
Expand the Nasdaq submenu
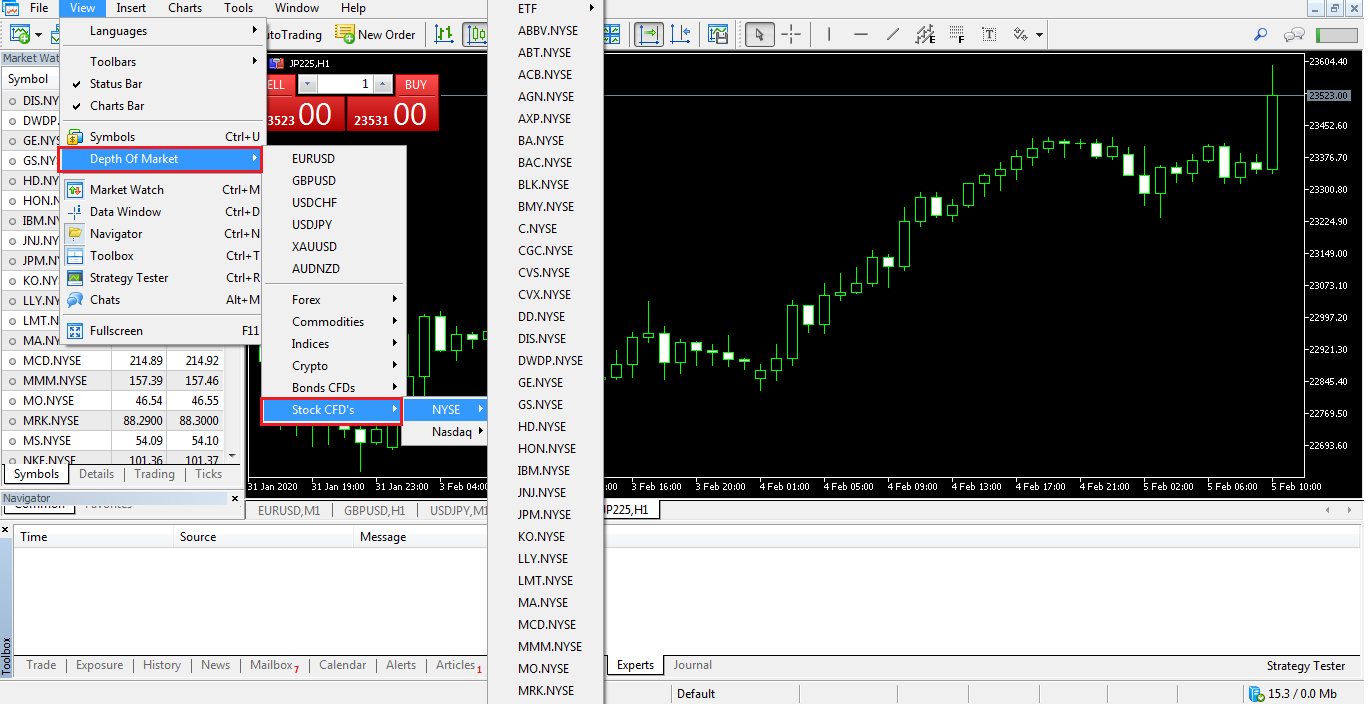(445, 432)
